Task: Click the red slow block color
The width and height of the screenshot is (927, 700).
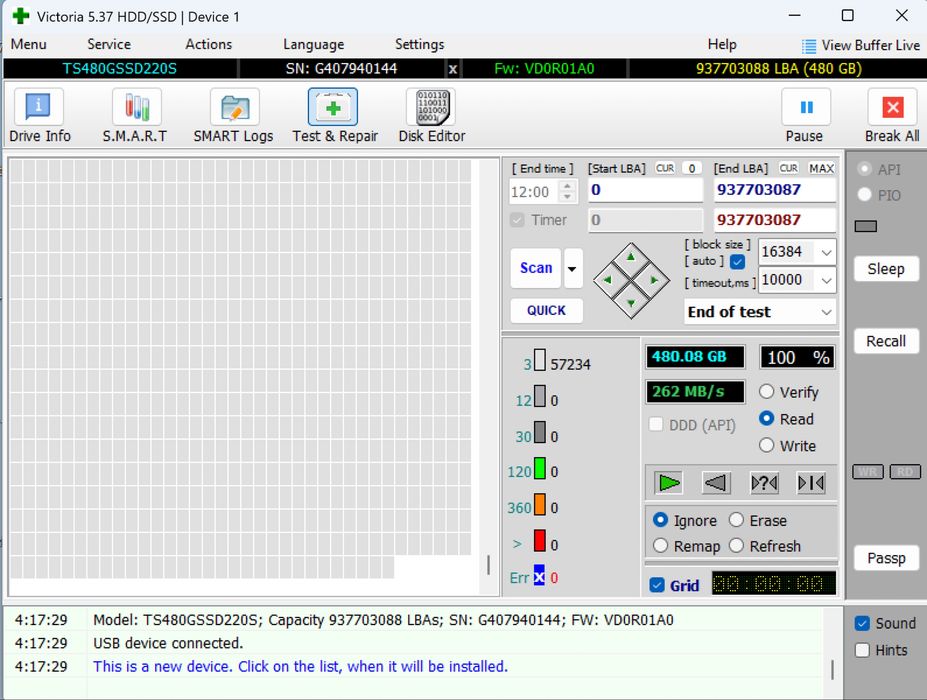Action: 539,540
